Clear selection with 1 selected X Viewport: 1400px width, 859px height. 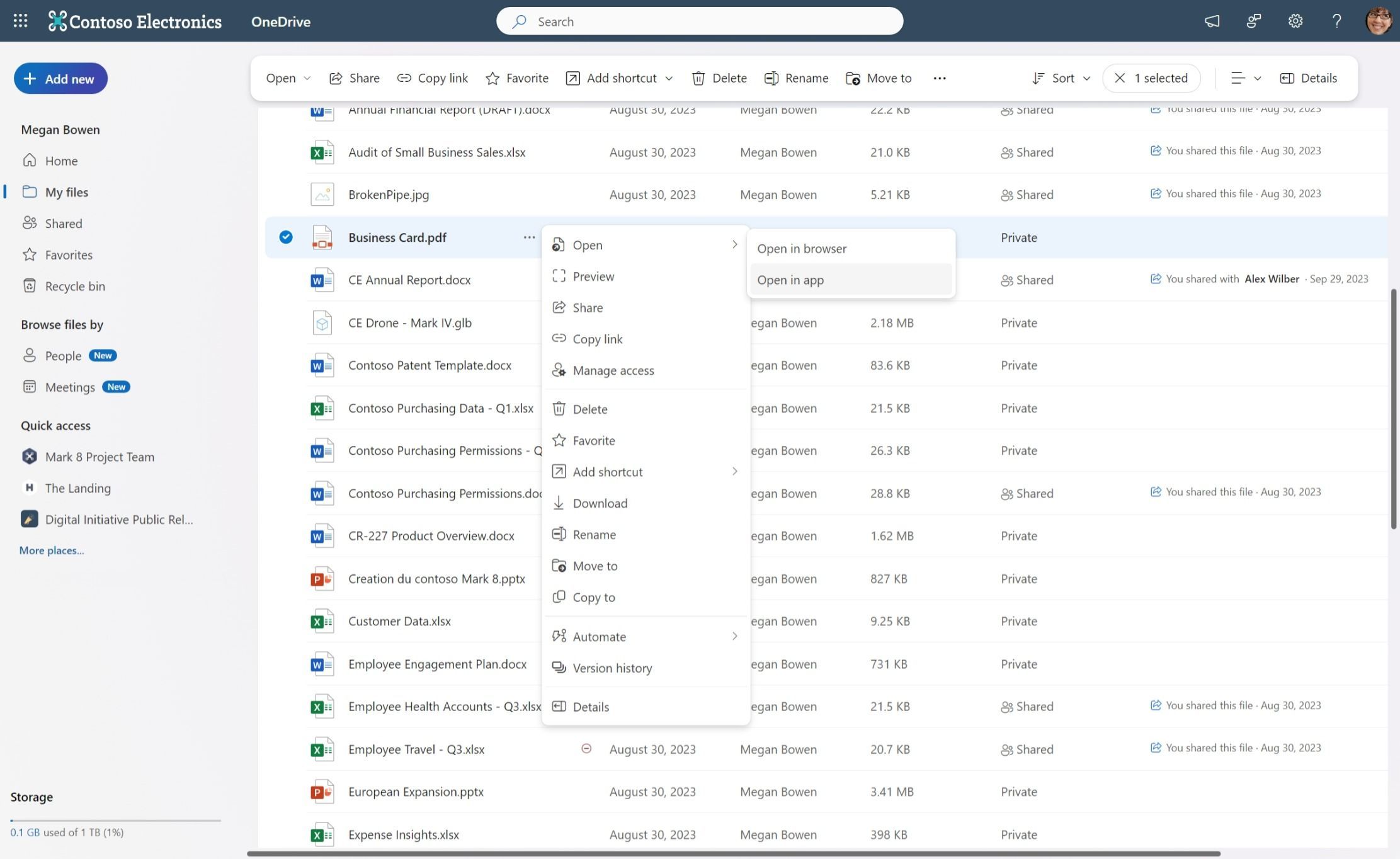(1120, 78)
